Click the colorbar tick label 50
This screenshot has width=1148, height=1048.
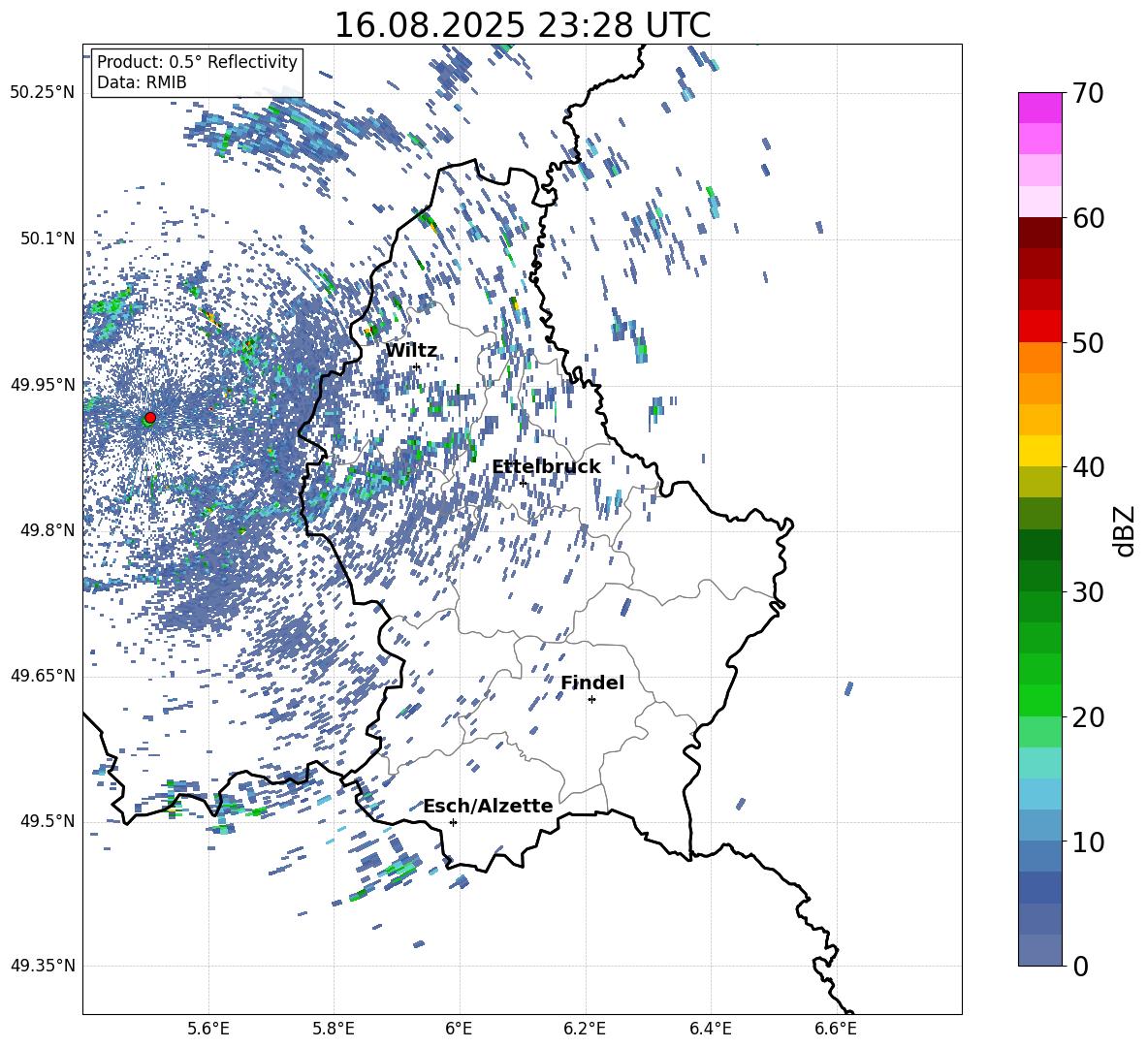pyautogui.click(x=1089, y=342)
